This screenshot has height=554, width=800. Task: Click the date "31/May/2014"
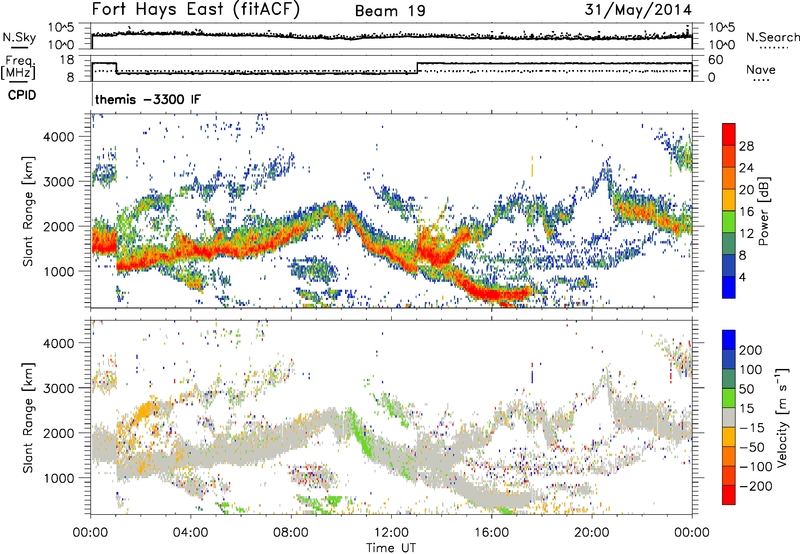[638, 9]
